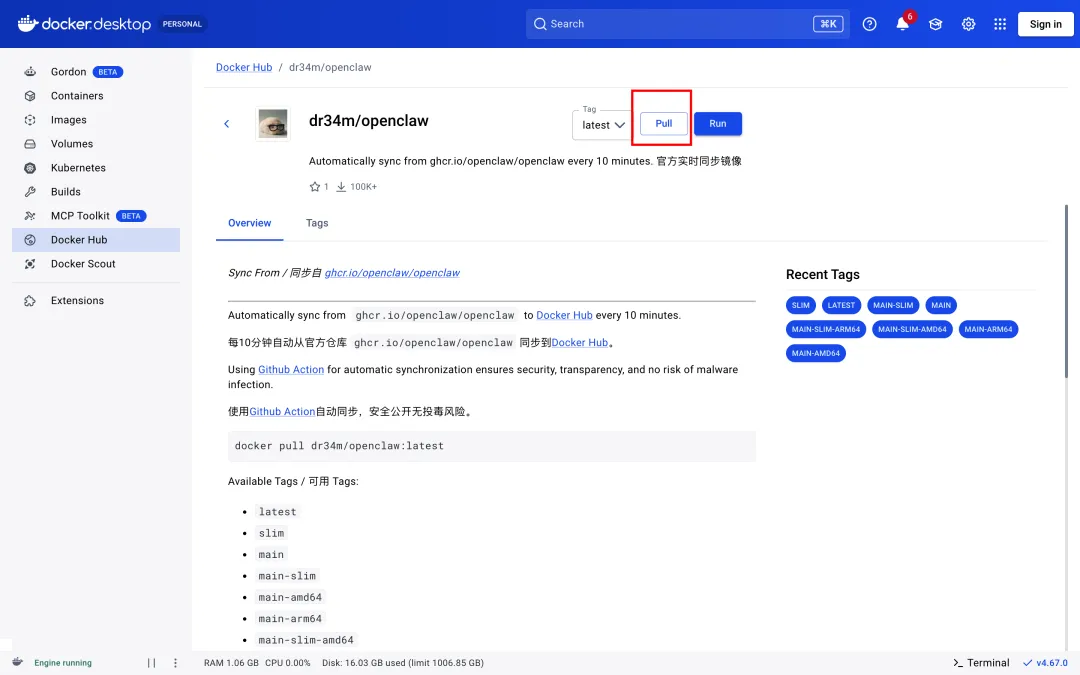Switch to the Overview tab
The width and height of the screenshot is (1080, 675).
(249, 223)
